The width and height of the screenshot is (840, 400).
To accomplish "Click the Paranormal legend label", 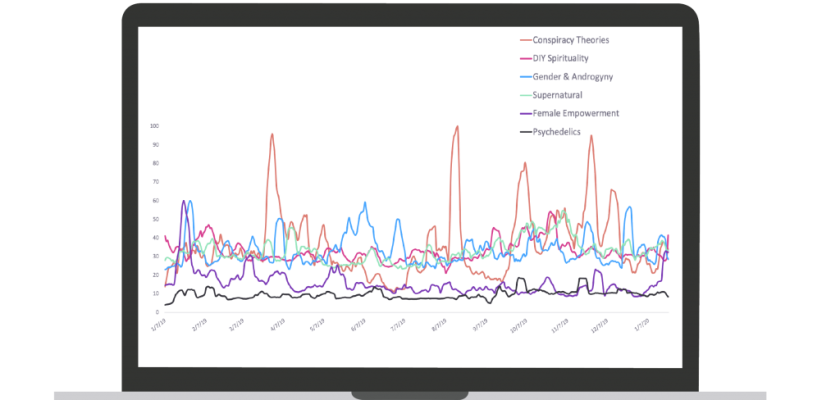I will 559,95.
